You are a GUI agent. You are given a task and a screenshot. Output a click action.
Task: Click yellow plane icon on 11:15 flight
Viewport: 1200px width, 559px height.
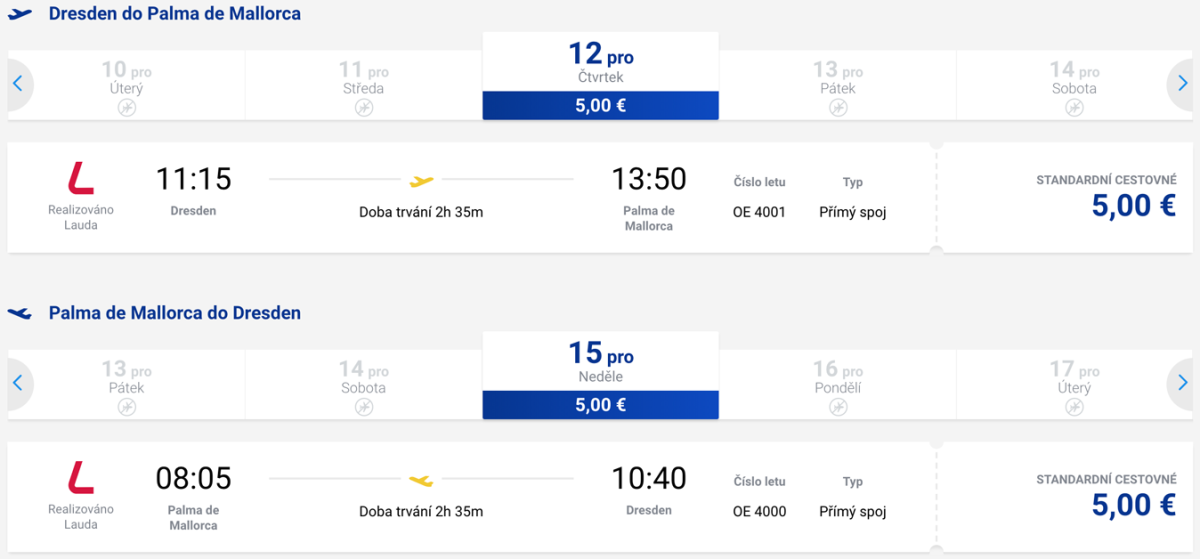[422, 181]
